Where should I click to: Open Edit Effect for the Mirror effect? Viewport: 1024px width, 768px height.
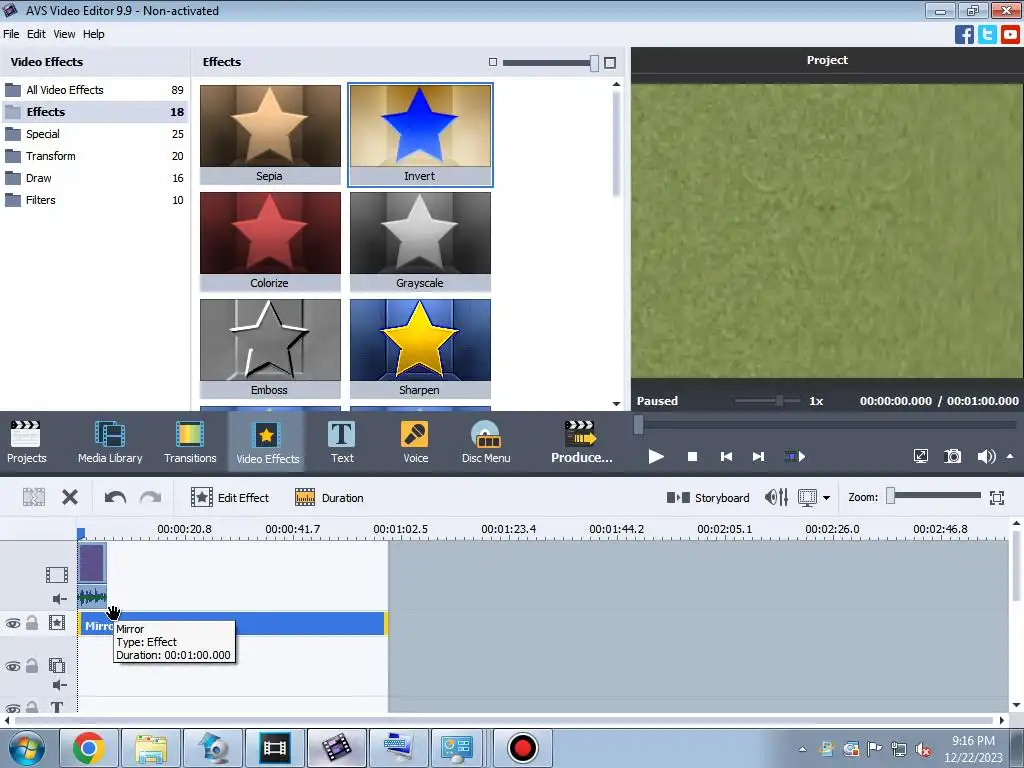230,498
